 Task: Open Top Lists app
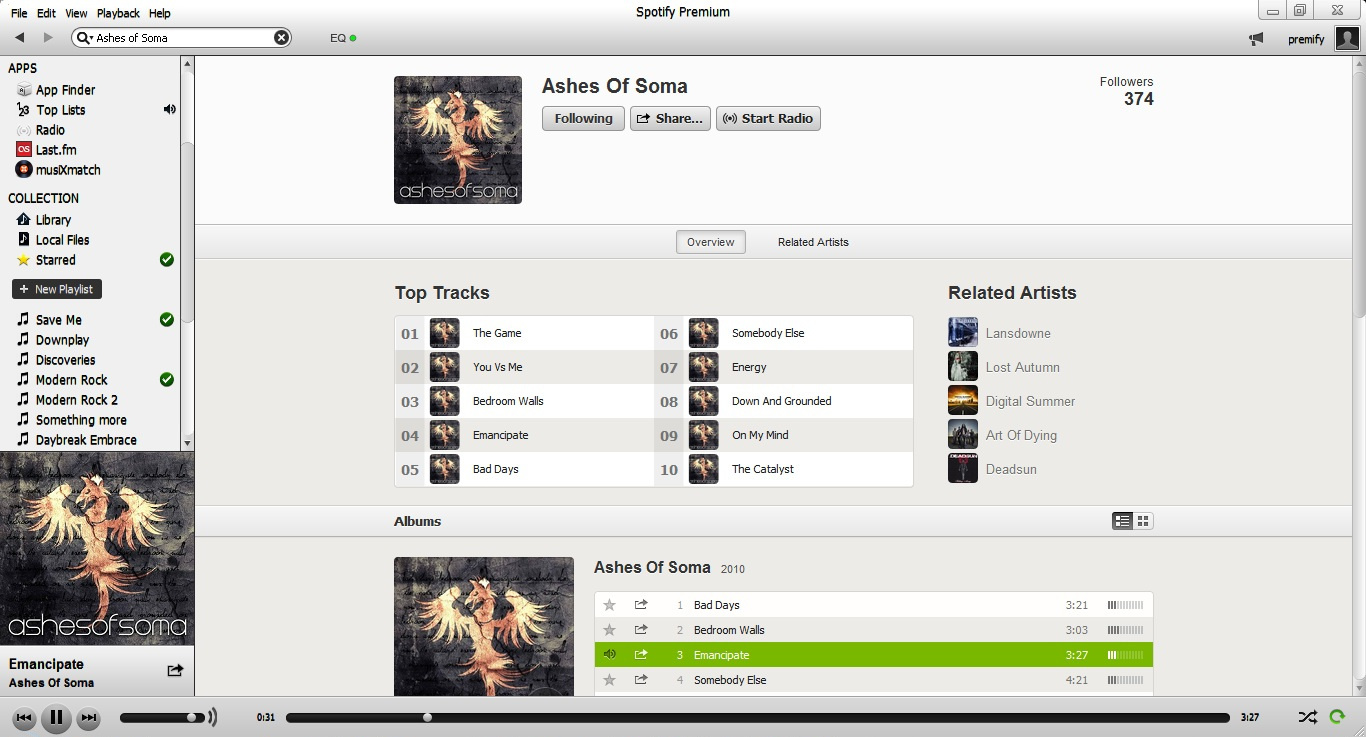point(60,110)
